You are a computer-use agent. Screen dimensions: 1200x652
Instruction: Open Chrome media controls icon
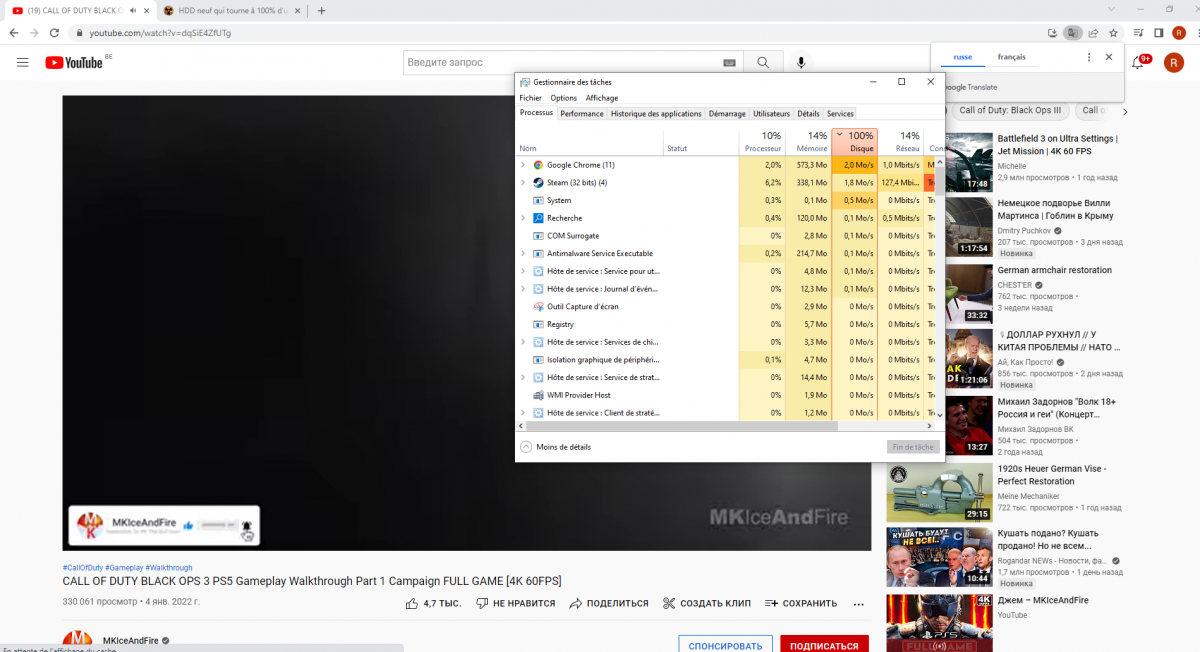click(x=1138, y=32)
